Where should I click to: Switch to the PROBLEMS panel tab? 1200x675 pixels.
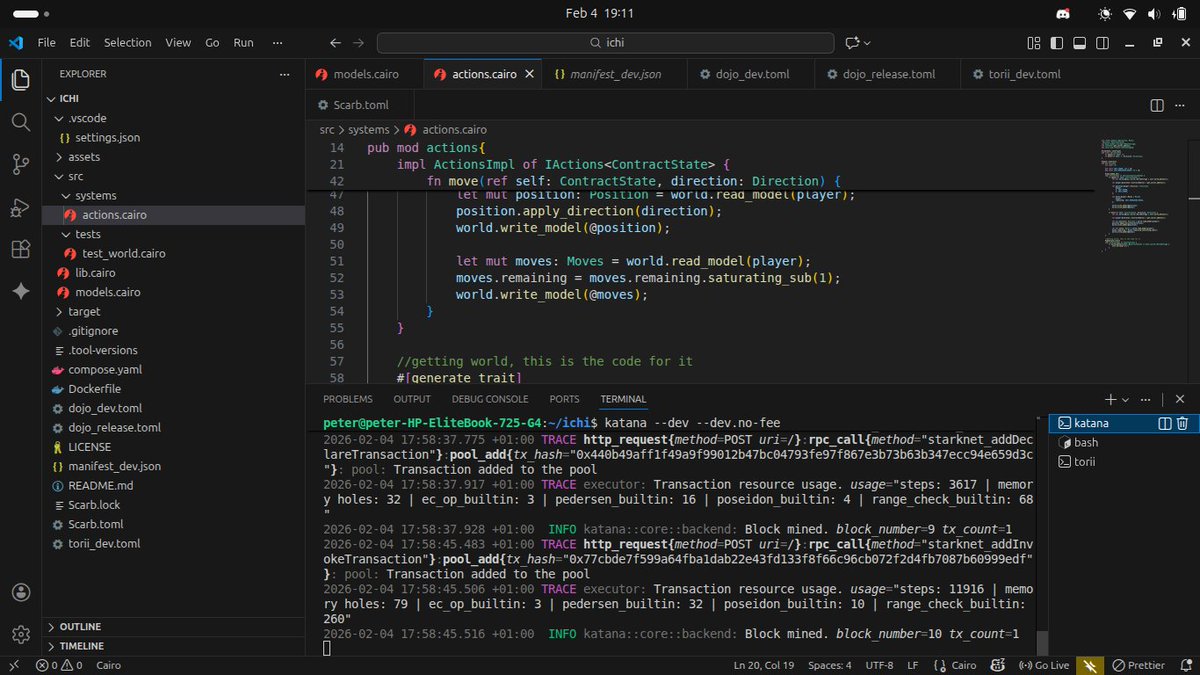point(348,399)
